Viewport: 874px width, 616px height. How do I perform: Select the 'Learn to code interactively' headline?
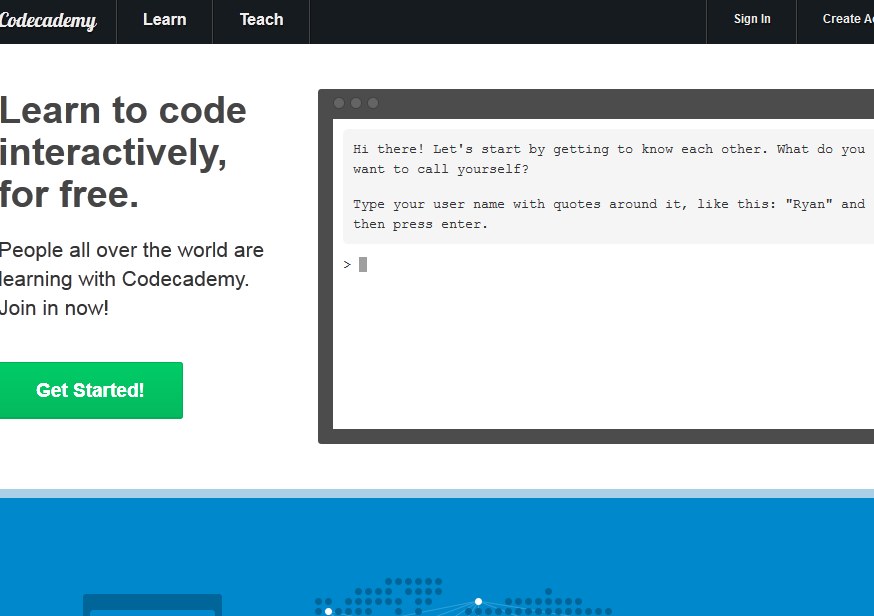point(123,152)
